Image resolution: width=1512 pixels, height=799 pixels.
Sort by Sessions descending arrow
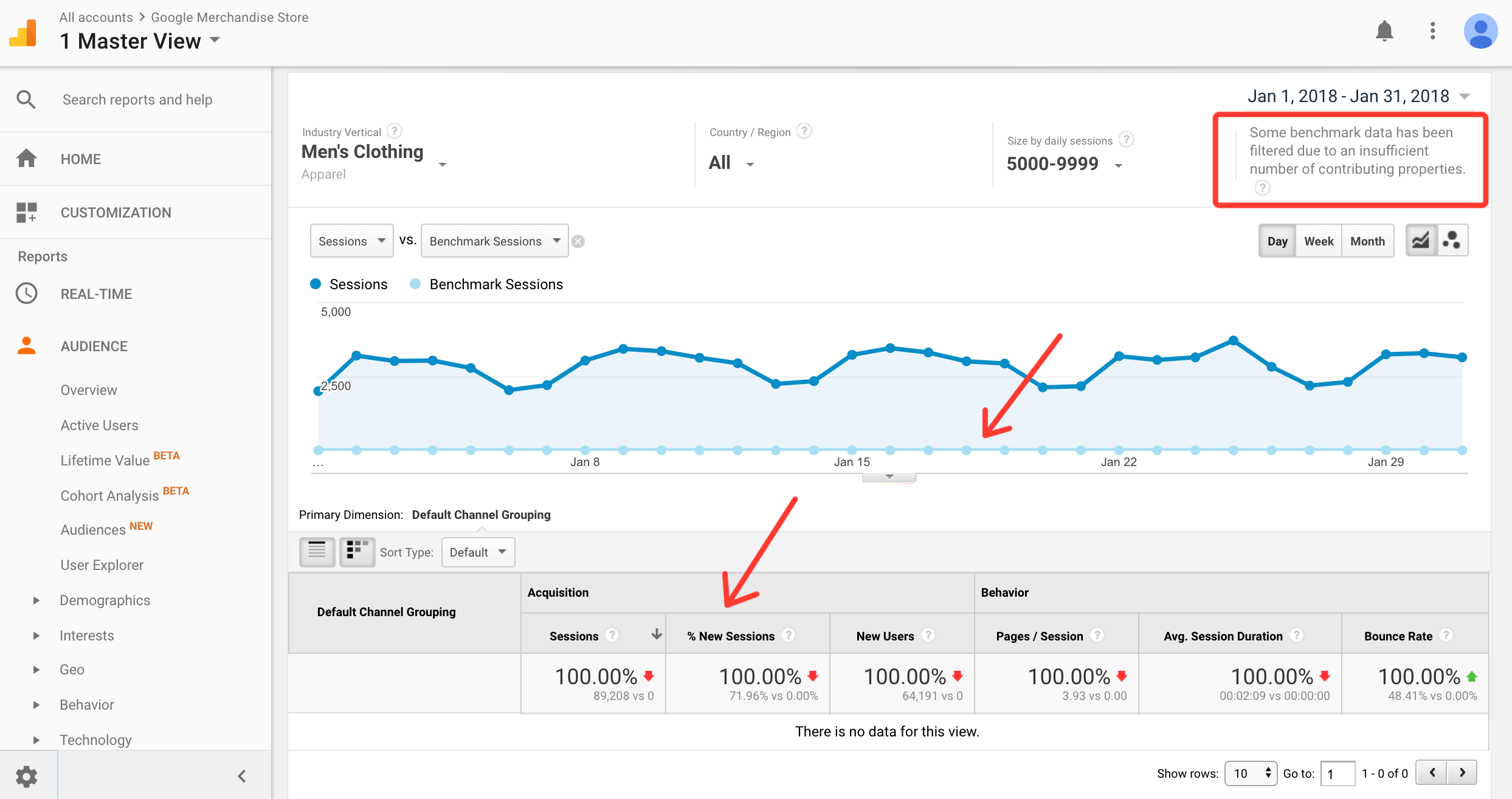pyautogui.click(x=656, y=634)
